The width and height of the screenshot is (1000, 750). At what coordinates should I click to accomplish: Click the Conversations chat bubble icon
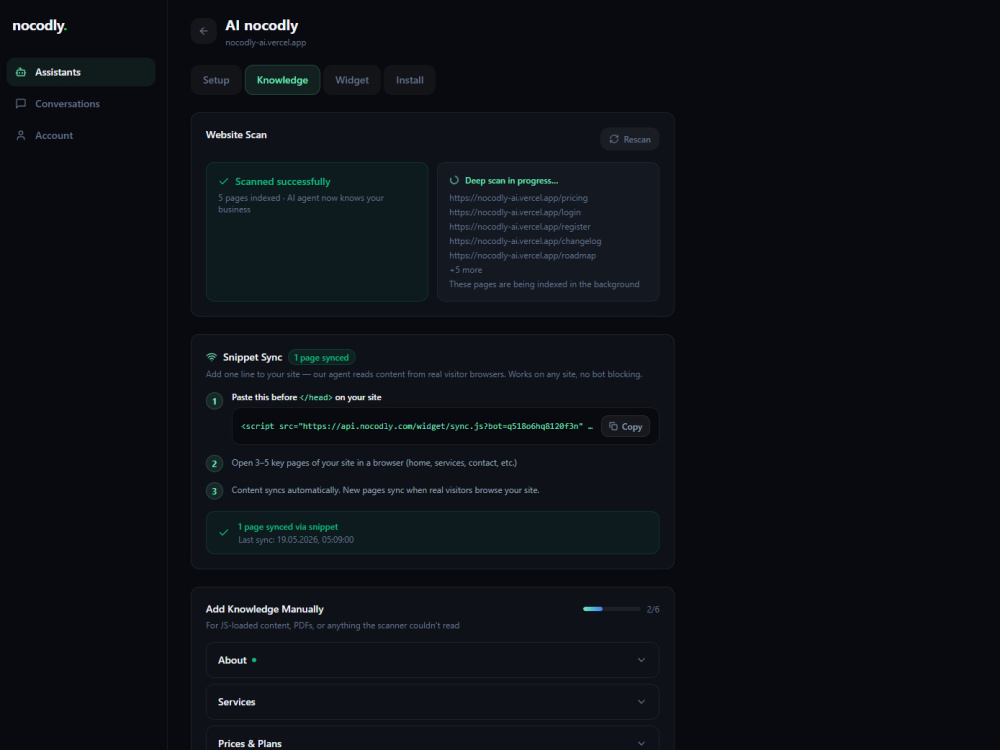(21, 103)
